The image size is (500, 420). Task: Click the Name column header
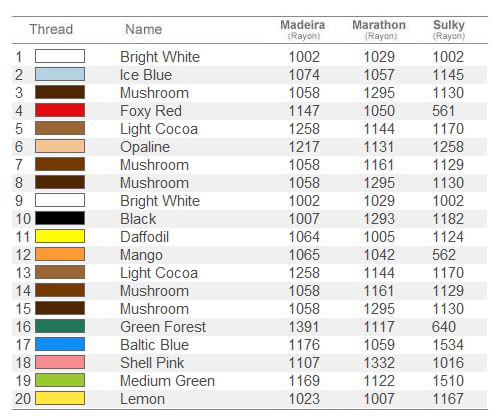pos(144,29)
